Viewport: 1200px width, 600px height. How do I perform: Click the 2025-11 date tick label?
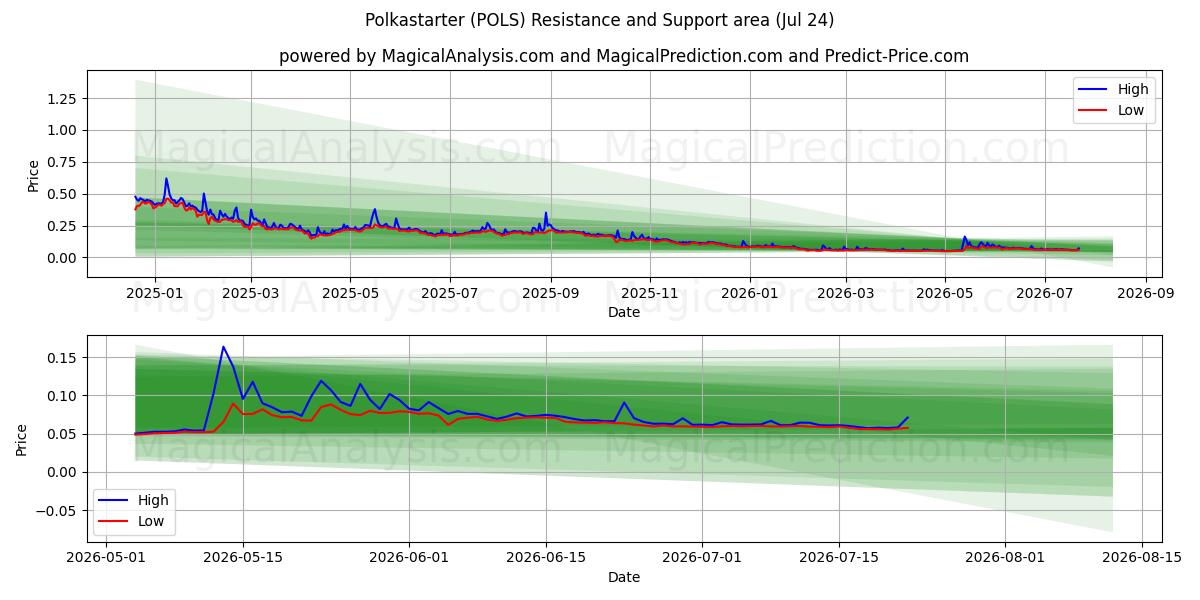tap(650, 294)
